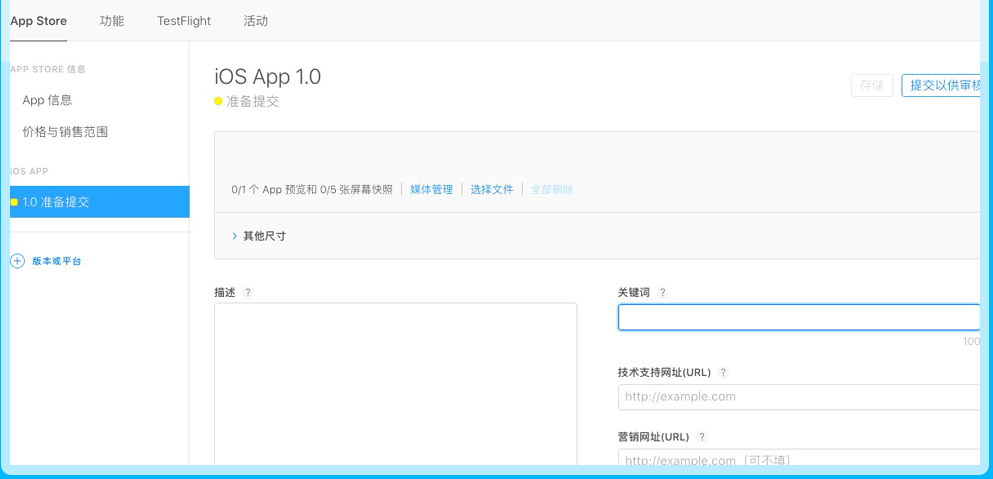Click the 技术支持网址(URL) input field
This screenshot has height=479, width=993.
(x=798, y=397)
